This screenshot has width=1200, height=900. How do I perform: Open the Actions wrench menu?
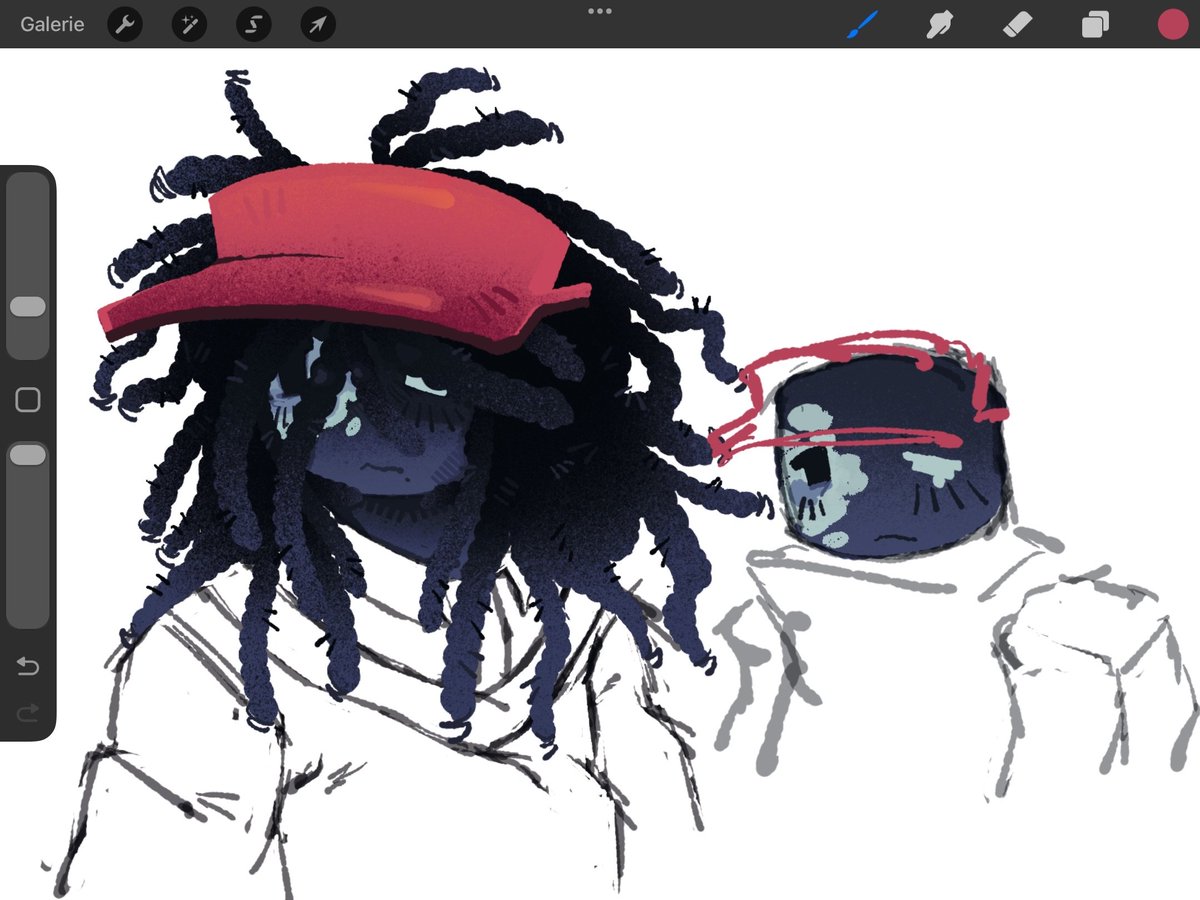(x=125, y=24)
